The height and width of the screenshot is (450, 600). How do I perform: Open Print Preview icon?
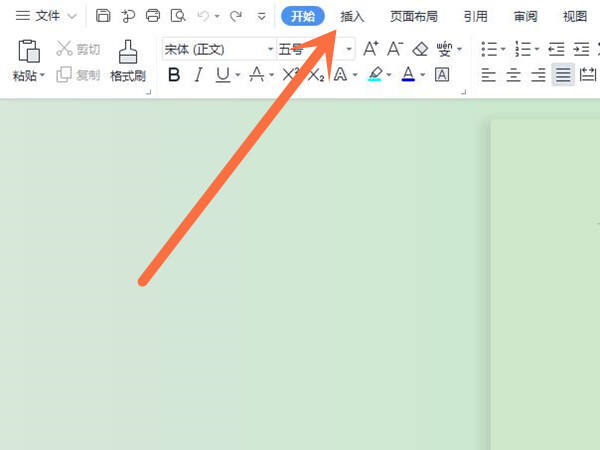pos(178,16)
